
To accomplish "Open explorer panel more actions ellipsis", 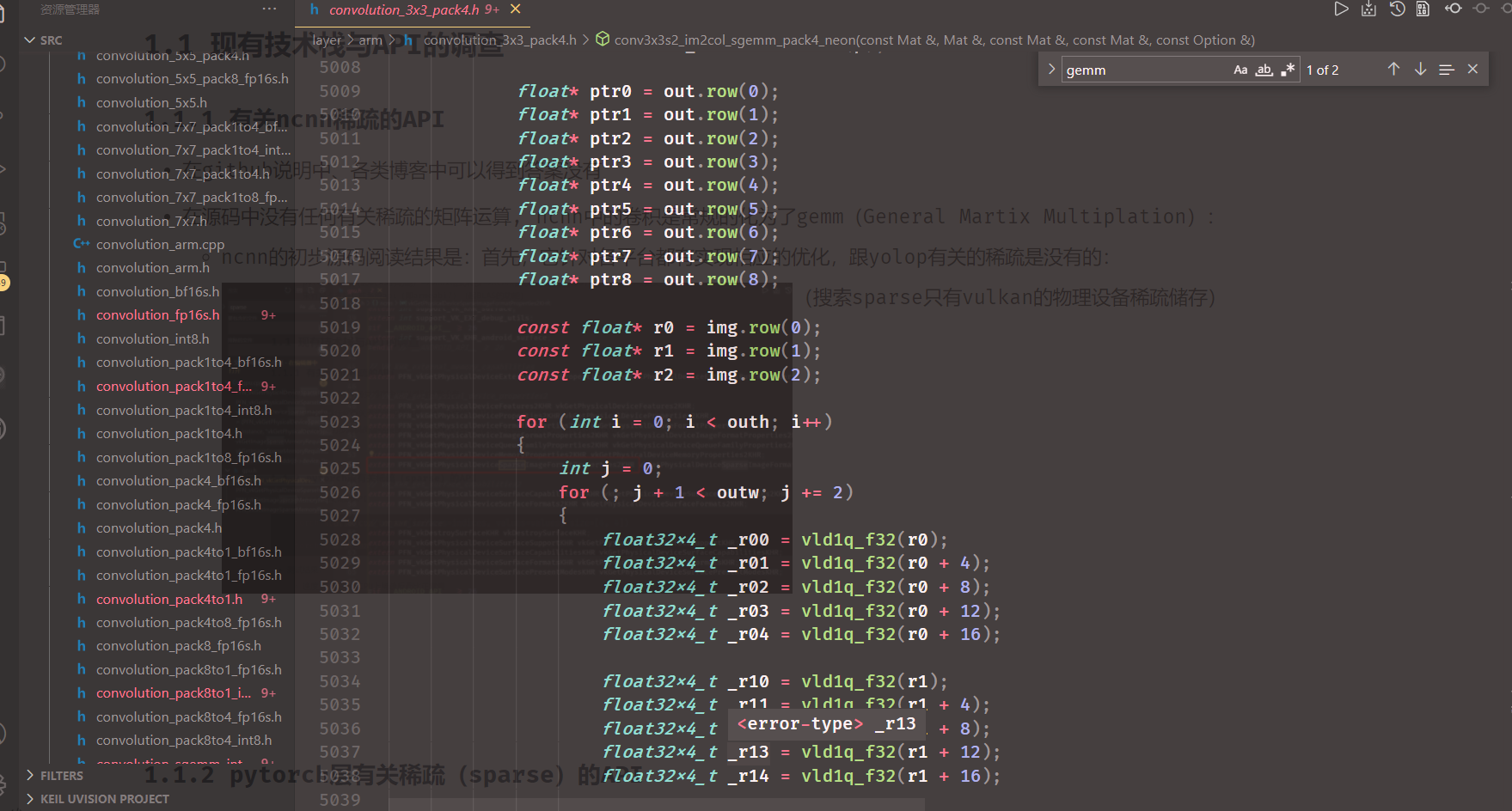I will (x=269, y=9).
